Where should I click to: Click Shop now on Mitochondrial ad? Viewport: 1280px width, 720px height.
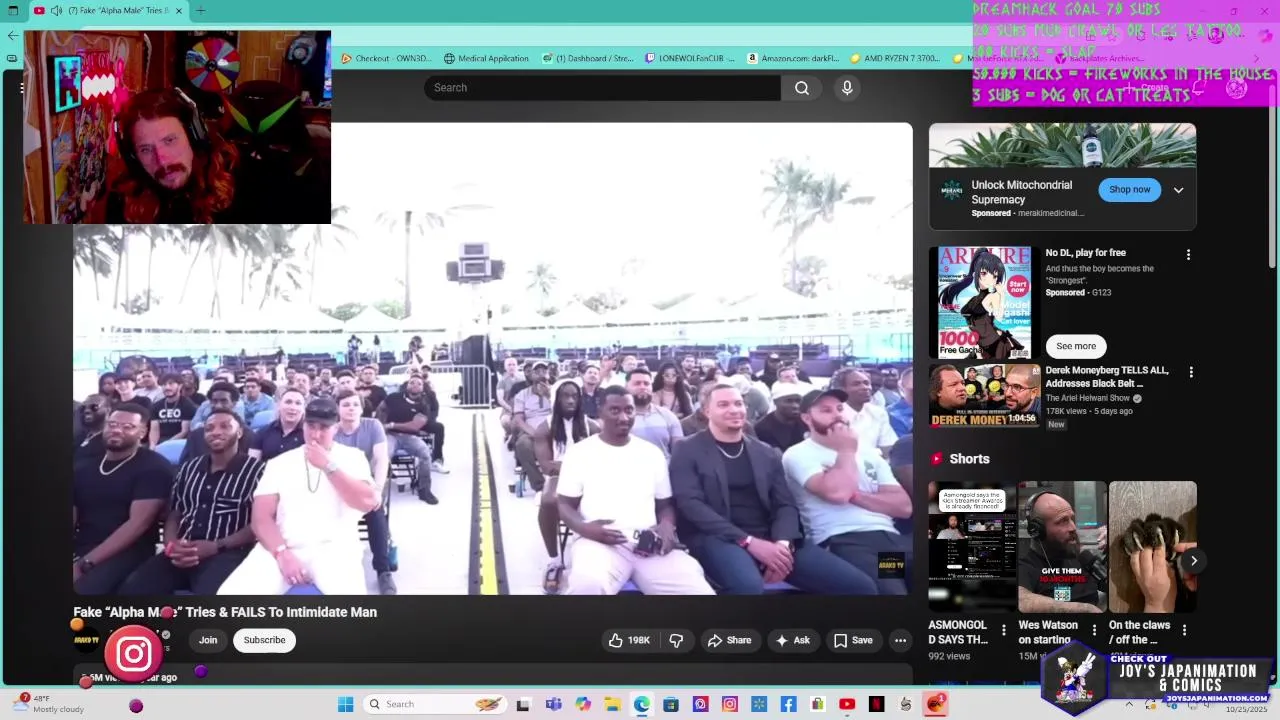(x=1129, y=189)
